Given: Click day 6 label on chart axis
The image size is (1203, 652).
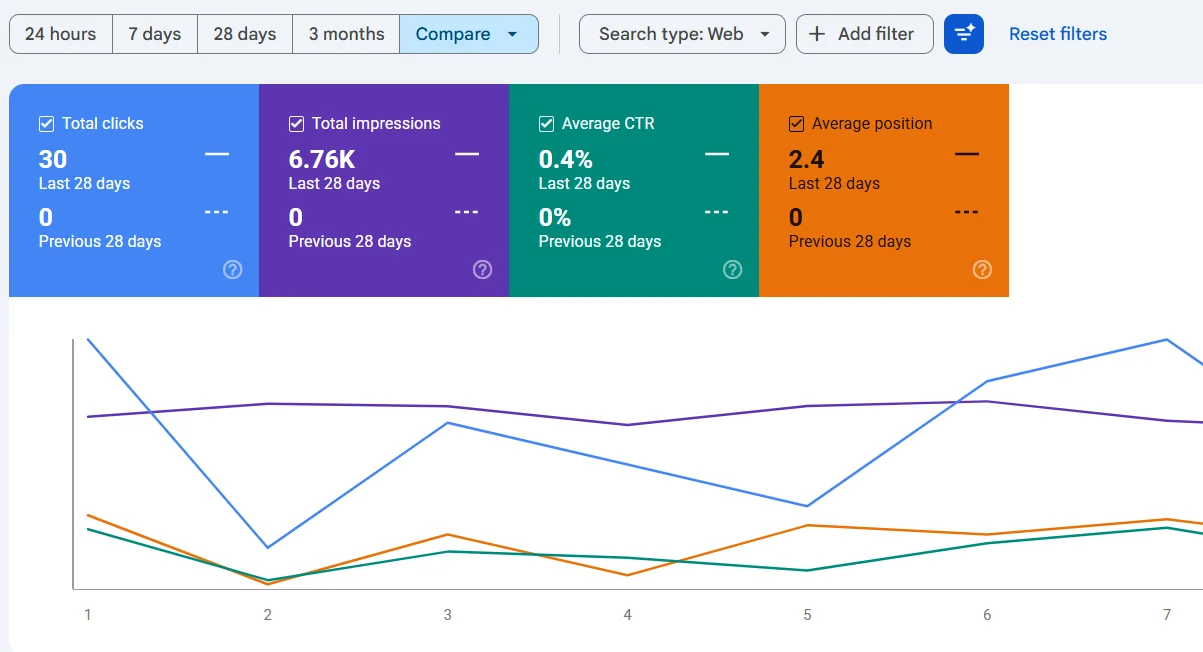Looking at the screenshot, I should (987, 615).
